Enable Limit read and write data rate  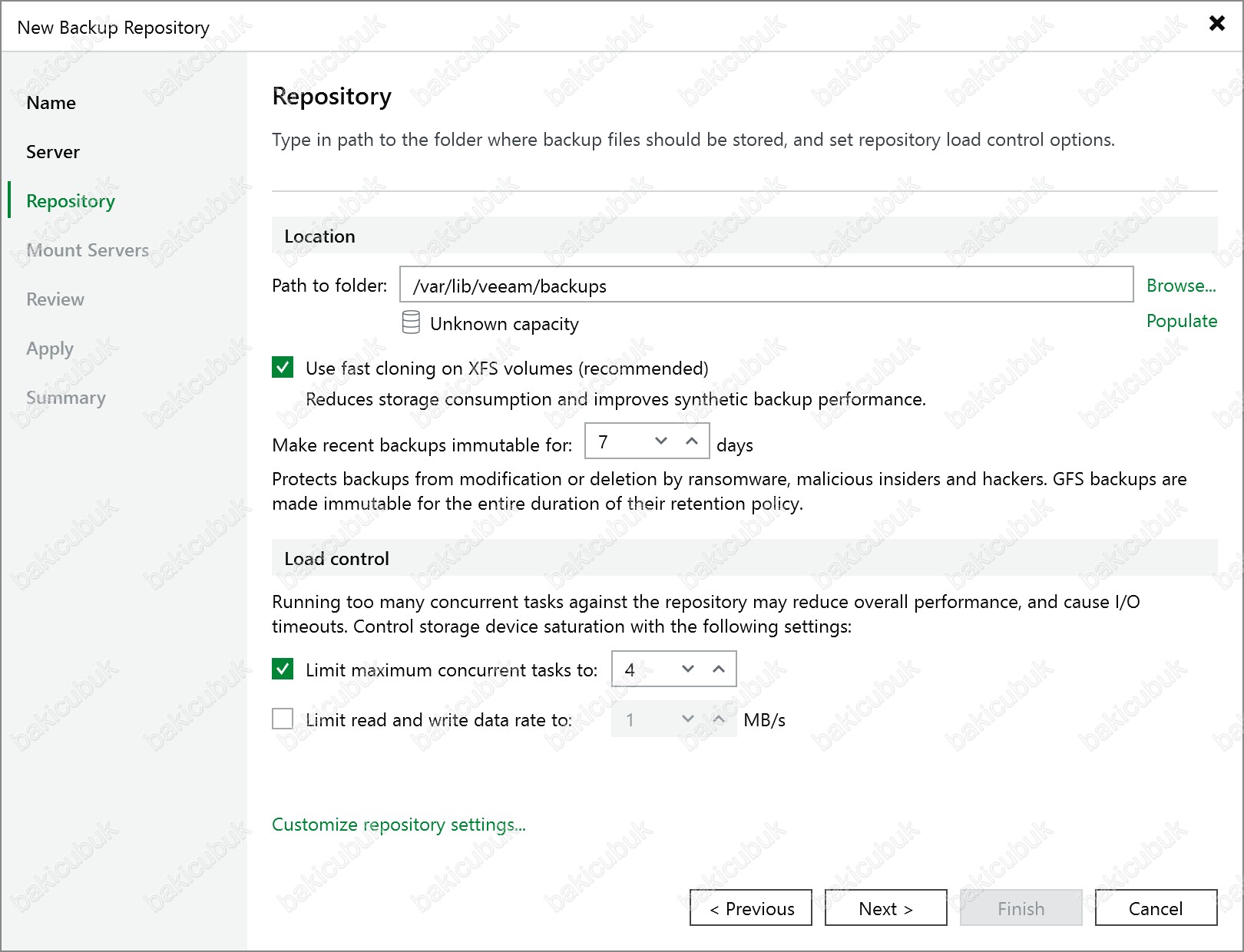point(283,719)
